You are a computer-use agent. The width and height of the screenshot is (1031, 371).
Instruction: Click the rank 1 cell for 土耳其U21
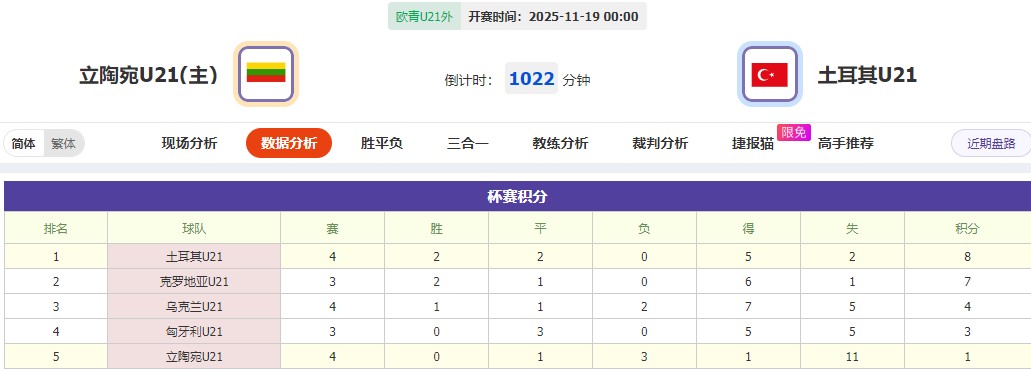pos(56,257)
